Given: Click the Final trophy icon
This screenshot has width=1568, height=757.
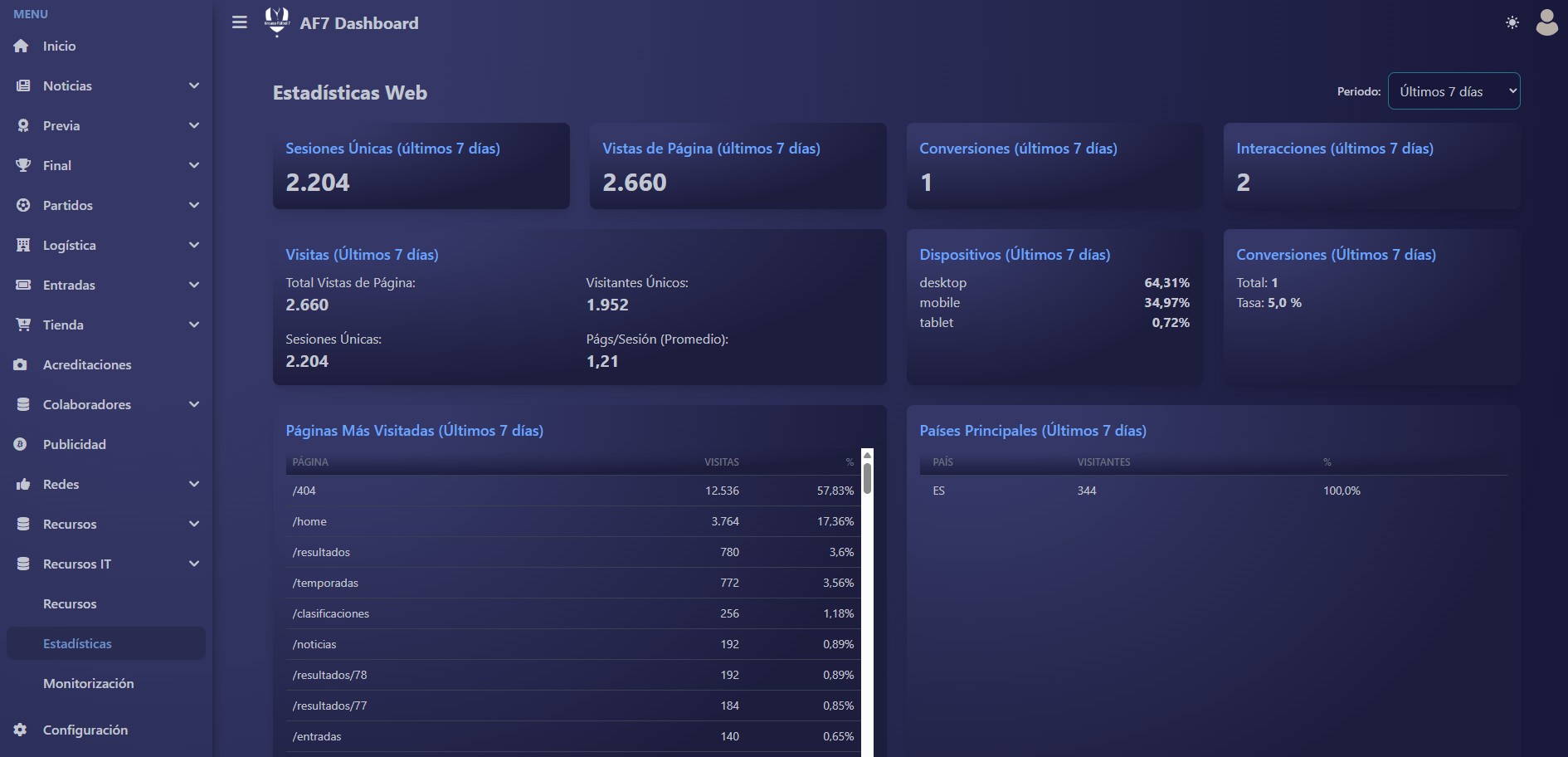Looking at the screenshot, I should (x=23, y=165).
